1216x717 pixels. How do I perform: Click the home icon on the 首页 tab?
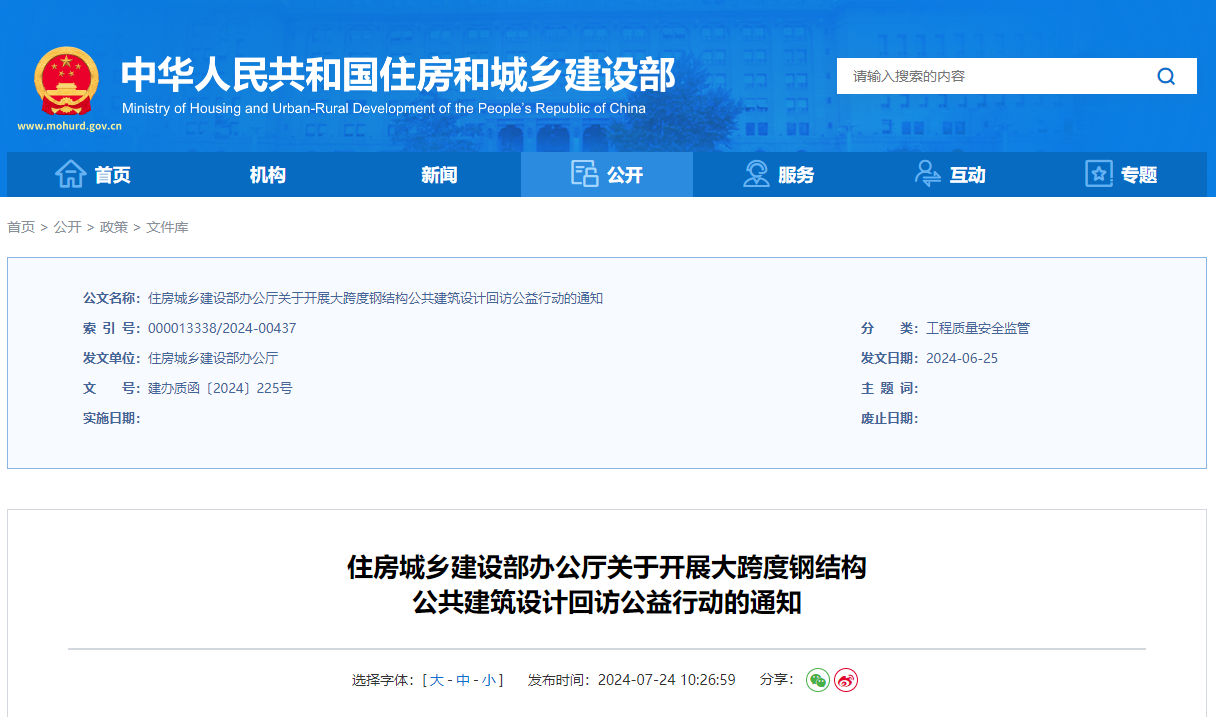pos(69,173)
